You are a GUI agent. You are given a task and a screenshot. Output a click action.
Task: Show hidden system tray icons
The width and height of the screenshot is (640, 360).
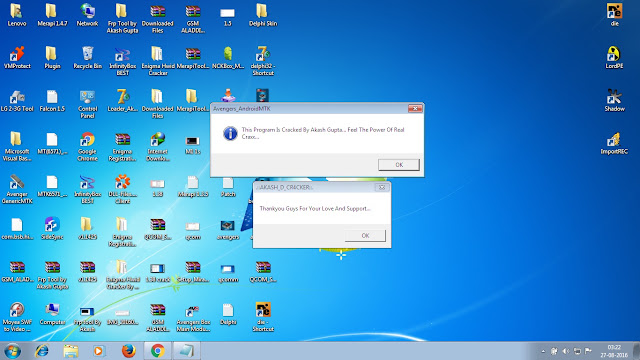coord(543,351)
